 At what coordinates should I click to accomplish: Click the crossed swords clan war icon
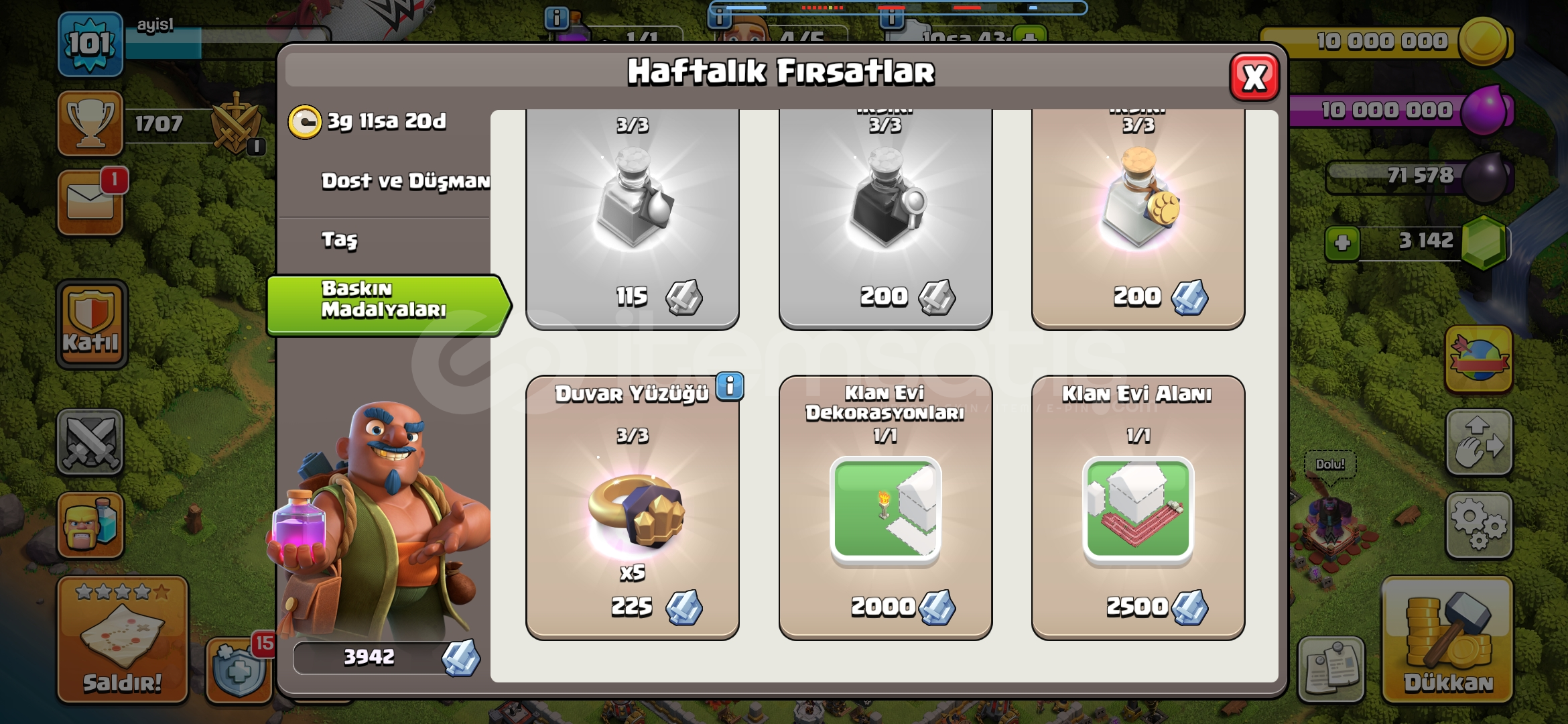click(x=90, y=442)
